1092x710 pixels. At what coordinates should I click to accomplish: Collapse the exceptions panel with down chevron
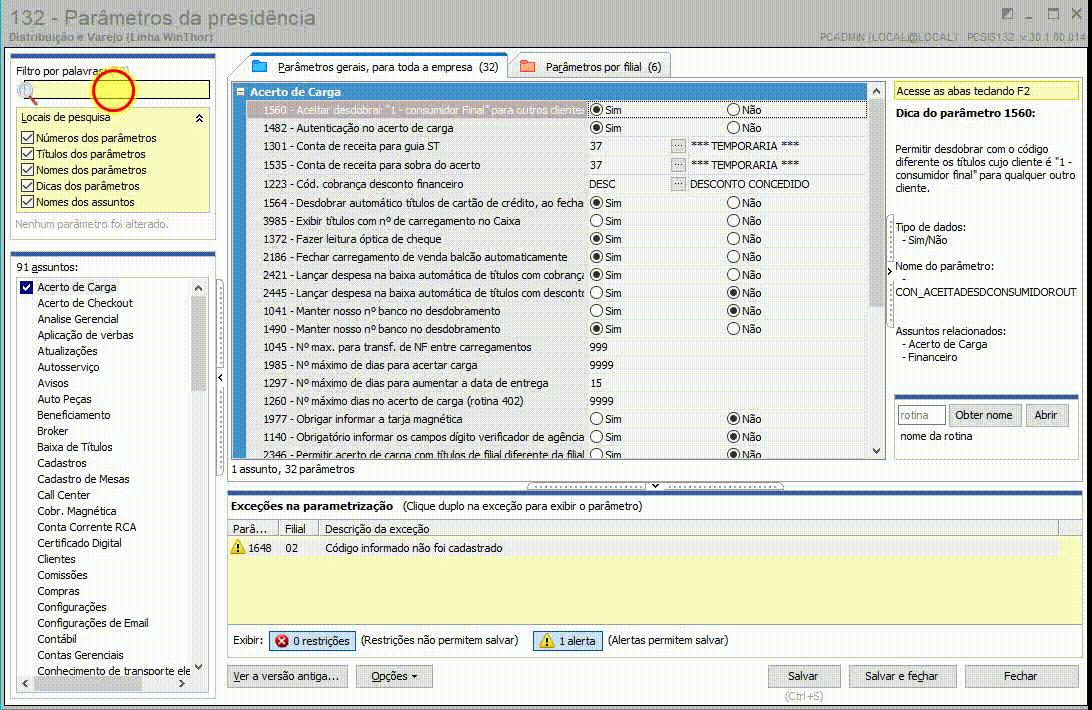click(655, 486)
